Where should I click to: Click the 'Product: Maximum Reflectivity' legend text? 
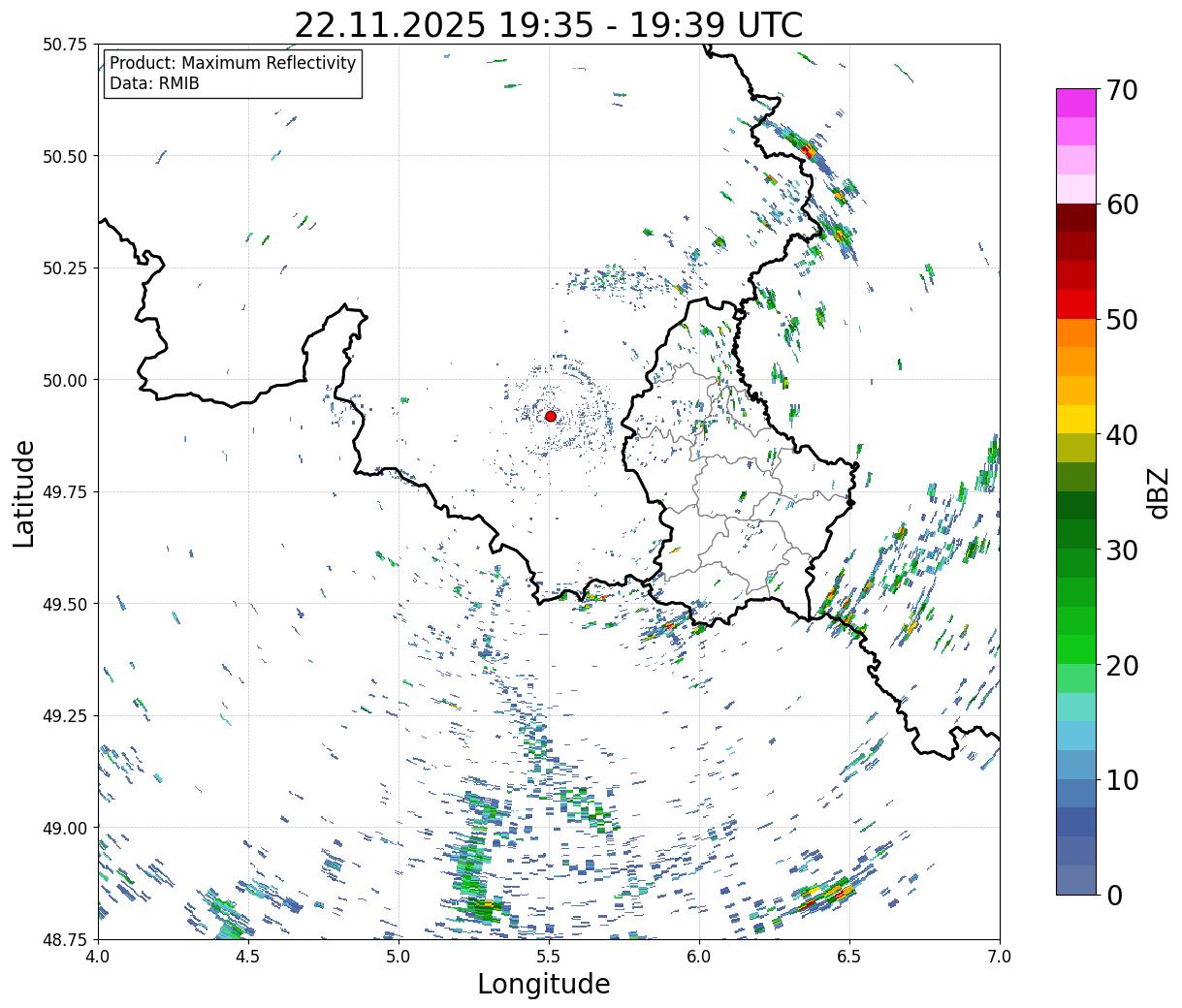(233, 63)
